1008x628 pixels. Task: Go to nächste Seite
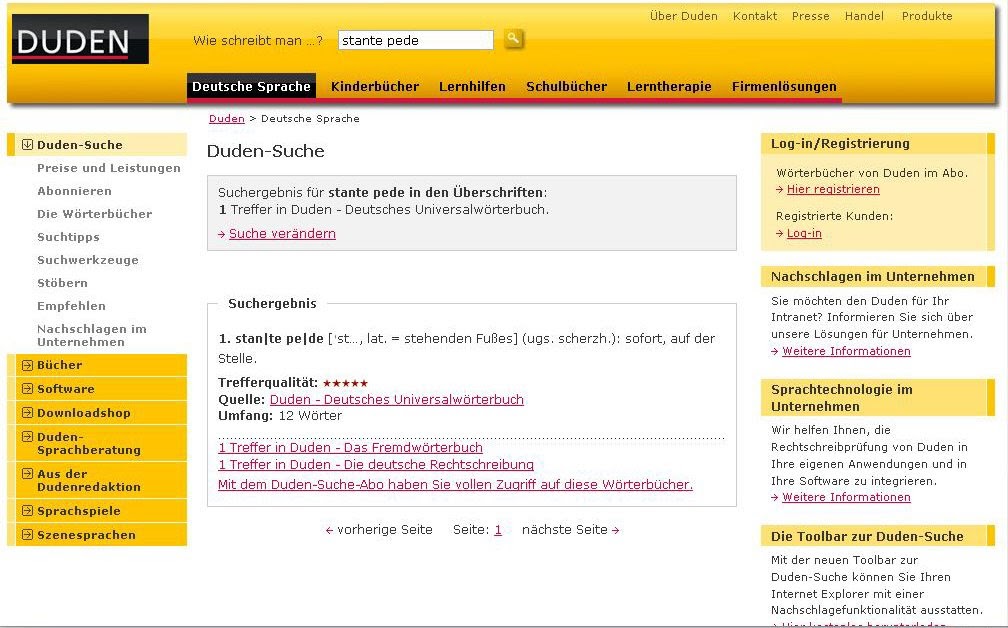point(570,530)
